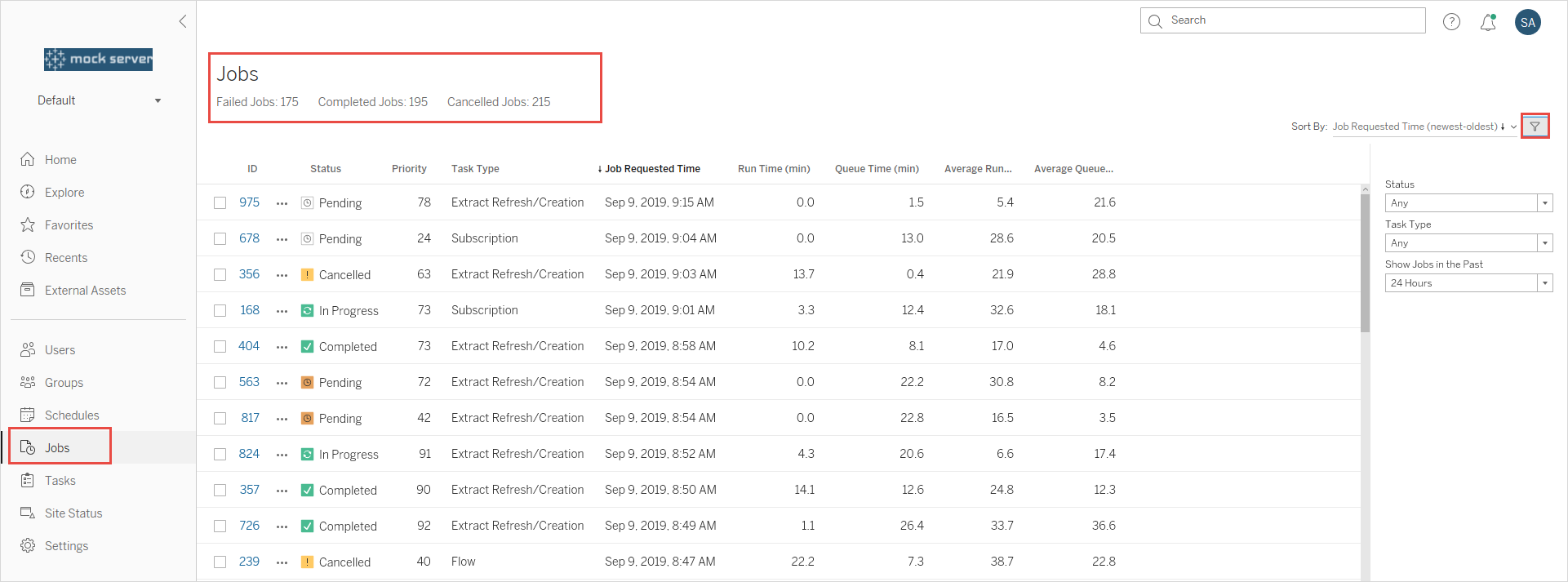Image resolution: width=1568 pixels, height=582 pixels.
Task: Sort by the Job Requested Time column header
Action: click(x=649, y=169)
